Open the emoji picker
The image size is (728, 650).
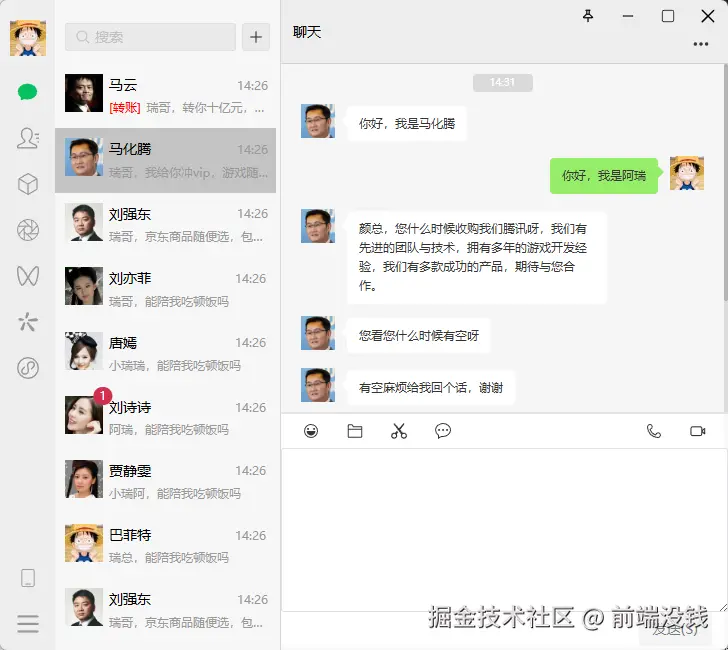tap(311, 431)
